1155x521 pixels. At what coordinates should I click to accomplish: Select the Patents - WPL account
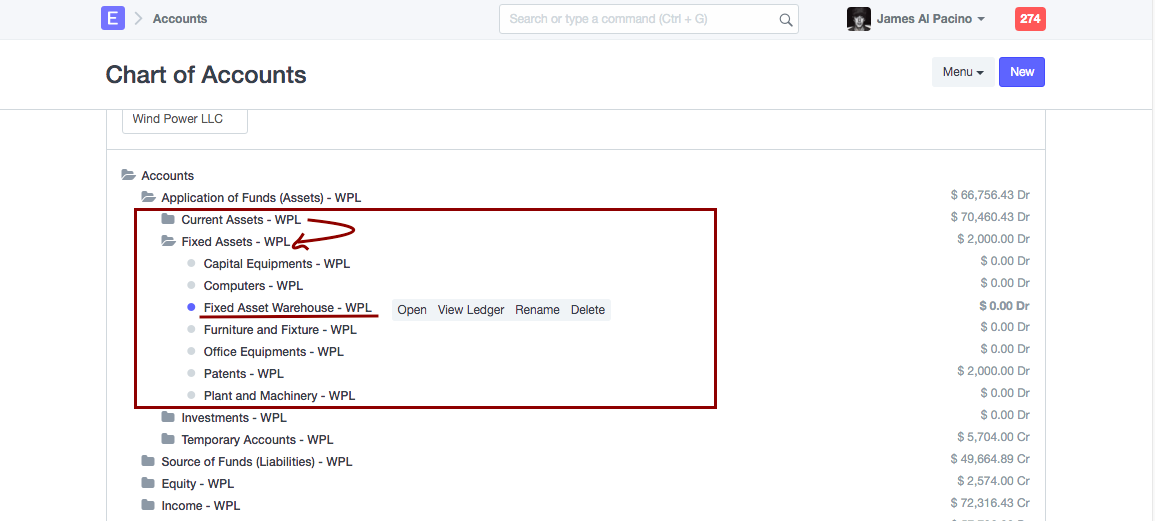244,374
